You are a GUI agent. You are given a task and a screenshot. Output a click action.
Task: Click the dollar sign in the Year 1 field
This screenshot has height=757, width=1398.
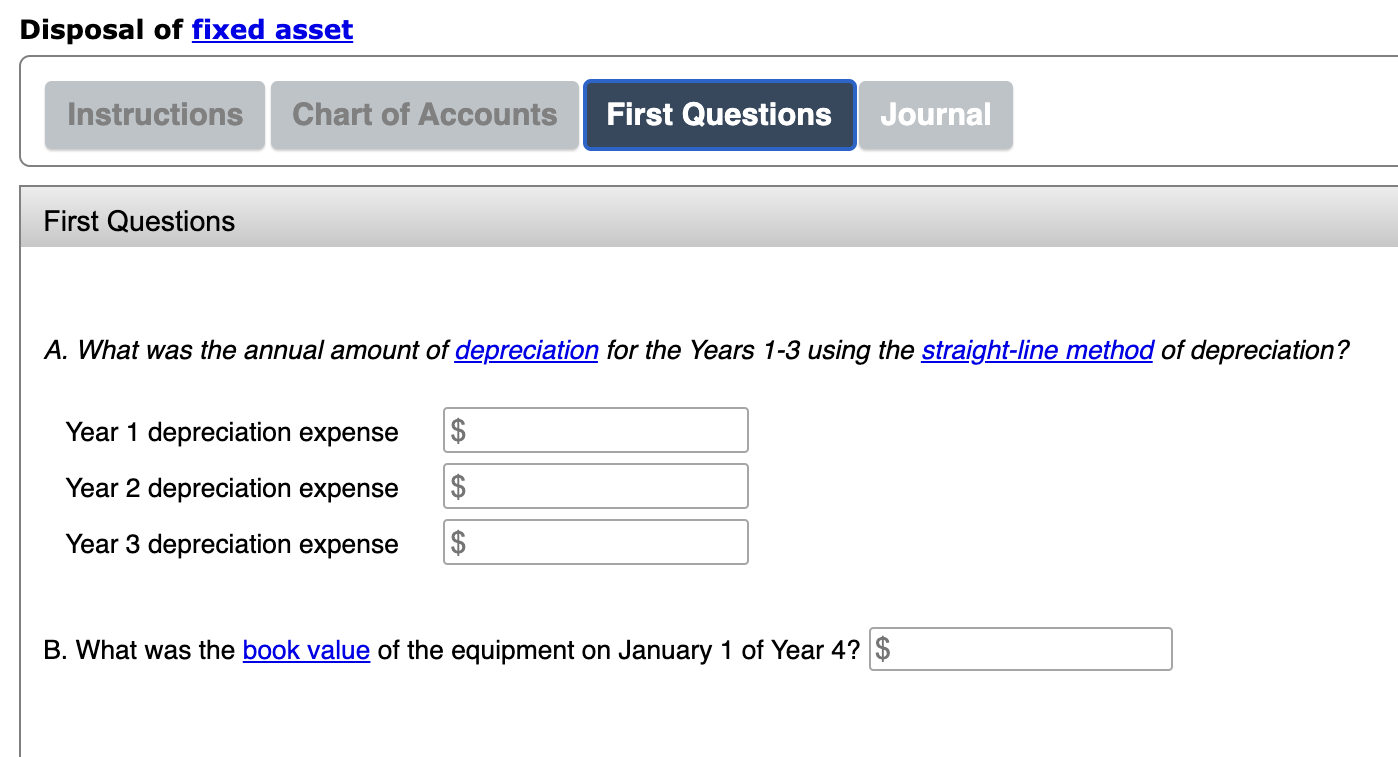tap(459, 429)
